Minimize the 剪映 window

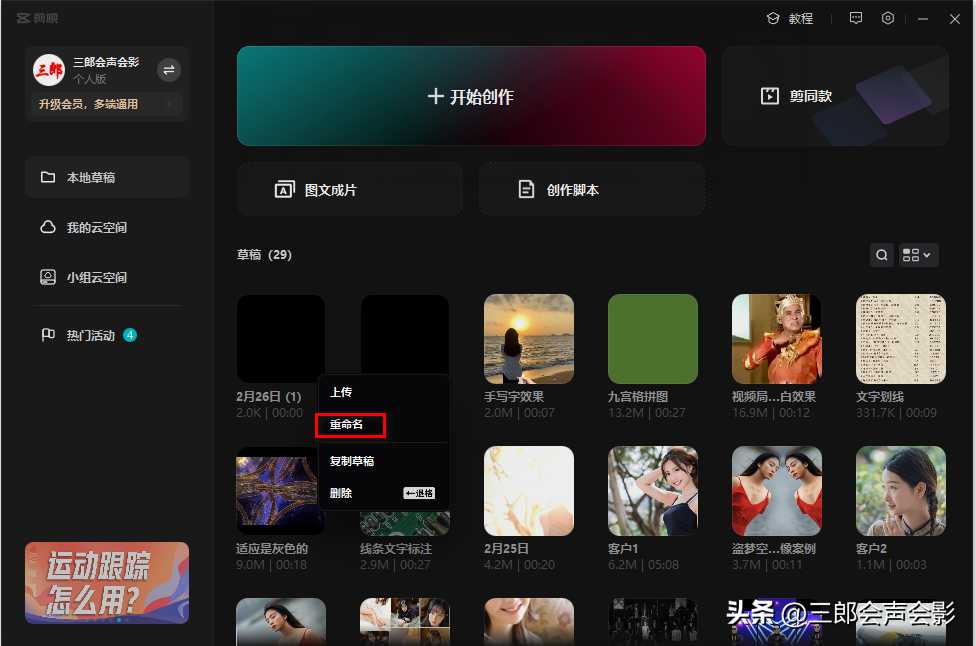[922, 19]
